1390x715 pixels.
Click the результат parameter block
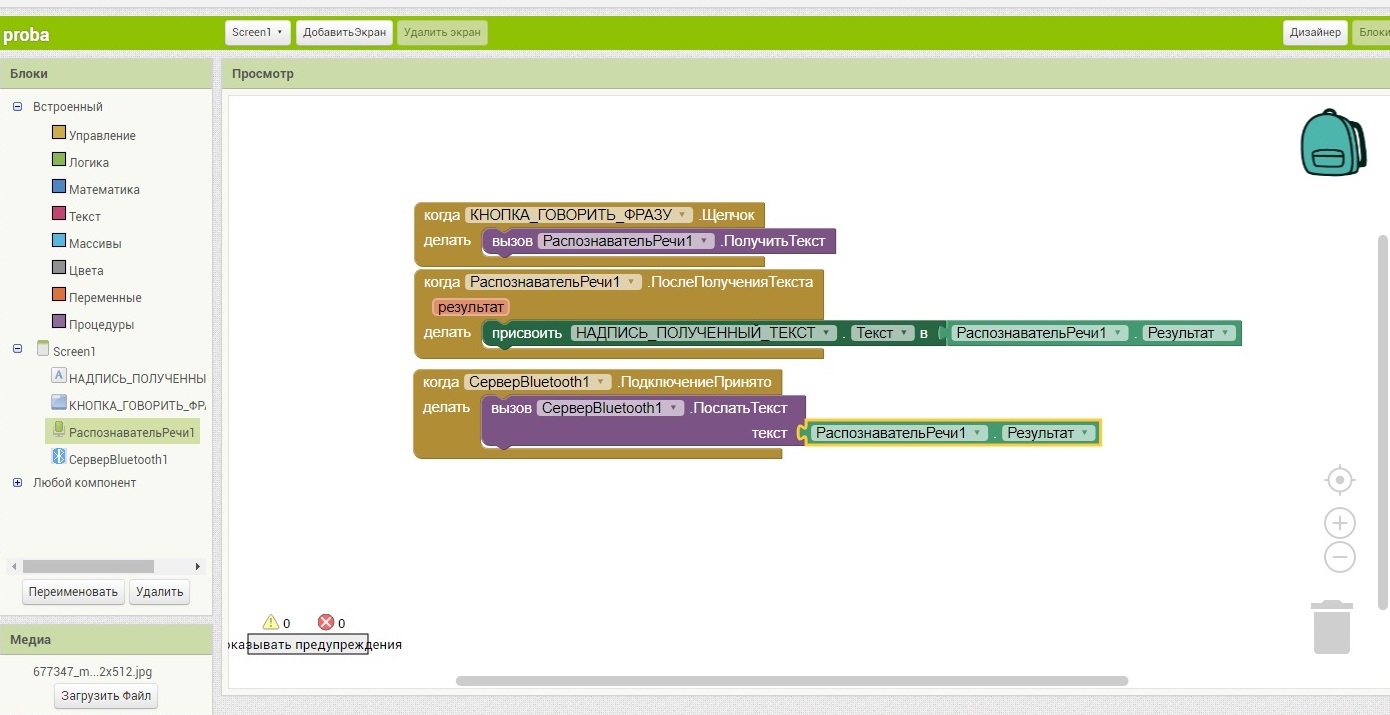[471, 307]
